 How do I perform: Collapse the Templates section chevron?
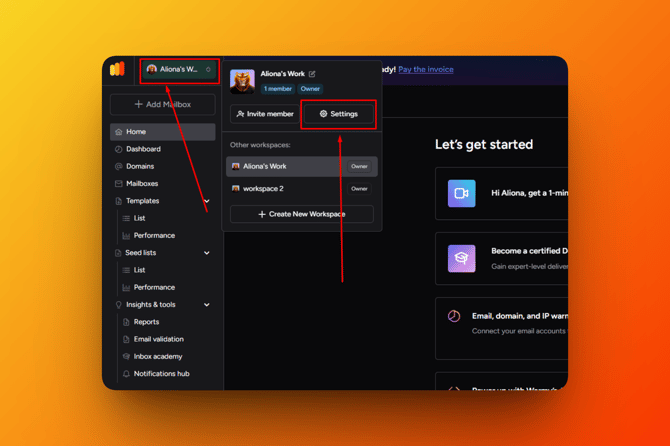(207, 201)
